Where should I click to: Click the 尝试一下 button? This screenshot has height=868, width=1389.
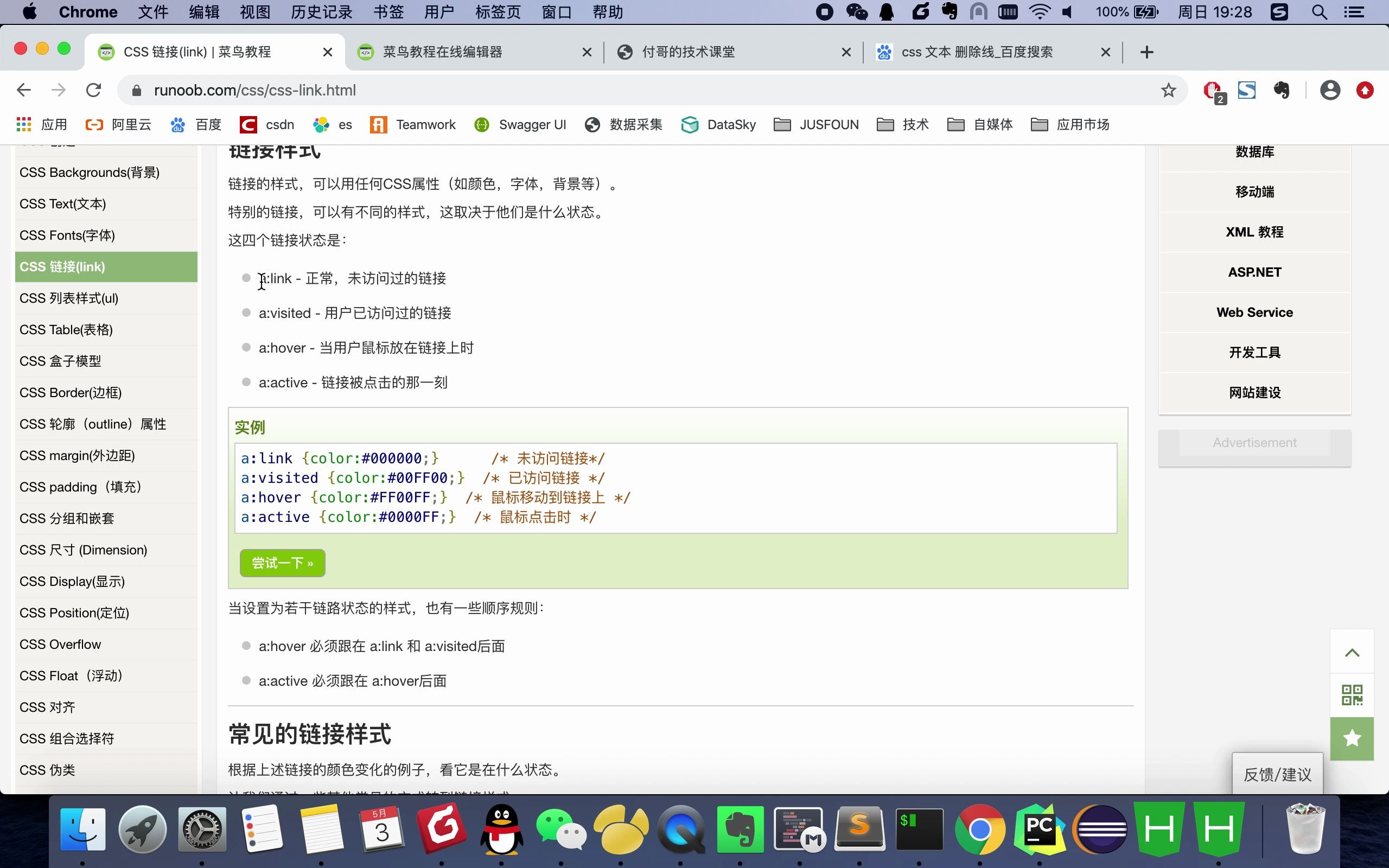coord(282,563)
